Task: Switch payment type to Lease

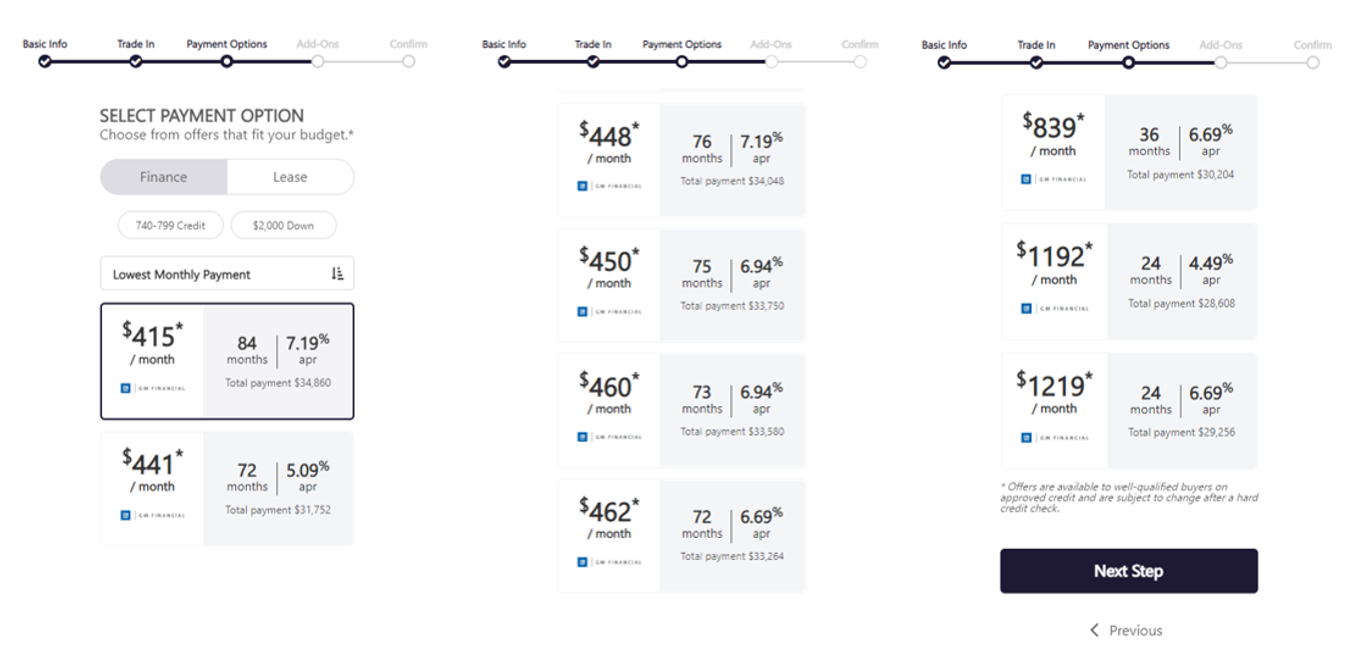Action: (290, 177)
